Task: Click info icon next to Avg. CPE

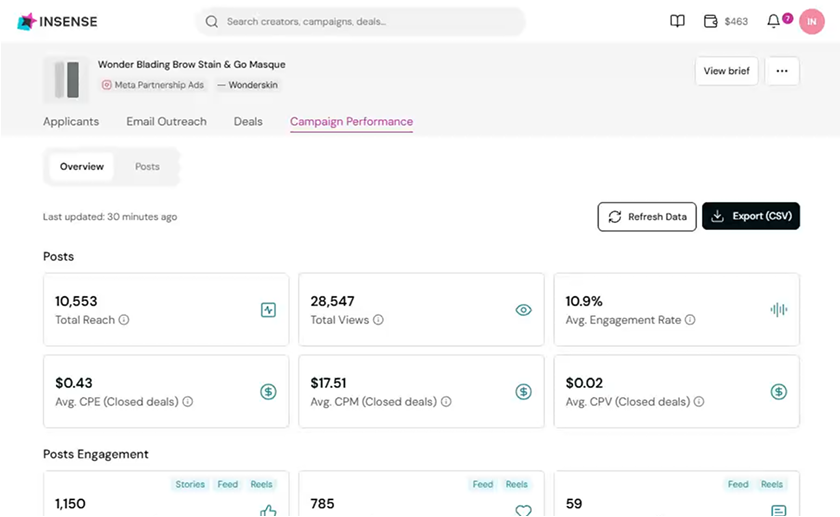Action: 188,401
